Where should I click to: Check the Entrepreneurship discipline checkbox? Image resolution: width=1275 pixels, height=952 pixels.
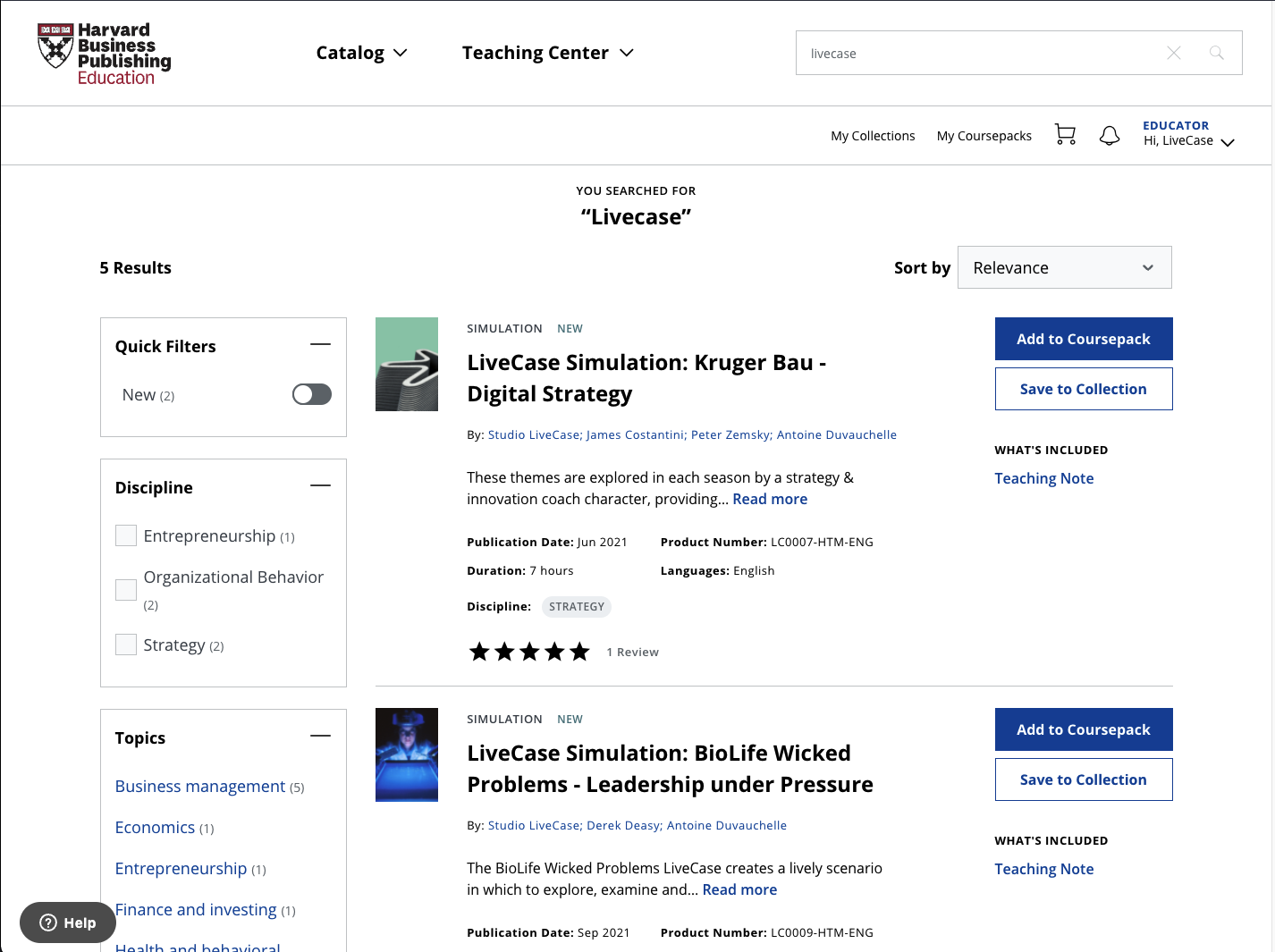126,535
